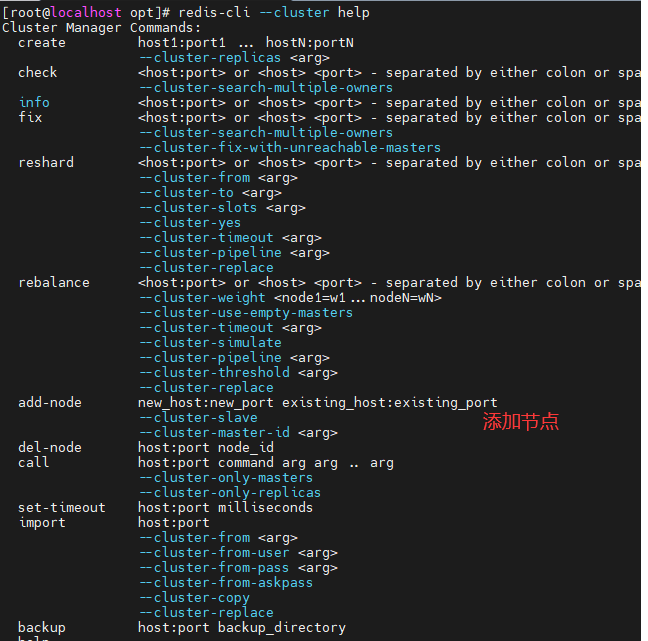
Task: Click the highlighted 'info' command
Action: tap(34, 102)
